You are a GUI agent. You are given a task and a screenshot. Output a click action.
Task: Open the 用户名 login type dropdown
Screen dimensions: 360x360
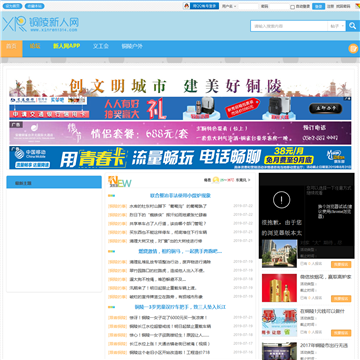[x=229, y=6]
